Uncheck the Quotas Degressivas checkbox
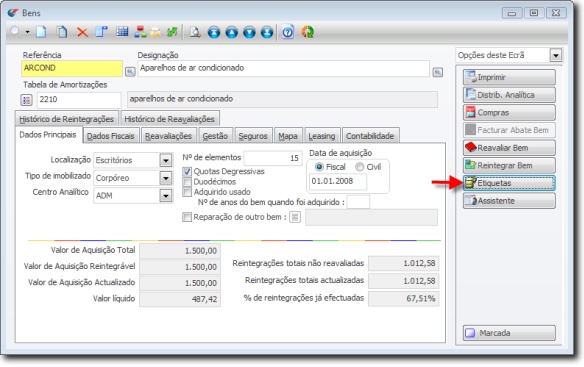This screenshot has height=367, width=584. tap(187, 172)
